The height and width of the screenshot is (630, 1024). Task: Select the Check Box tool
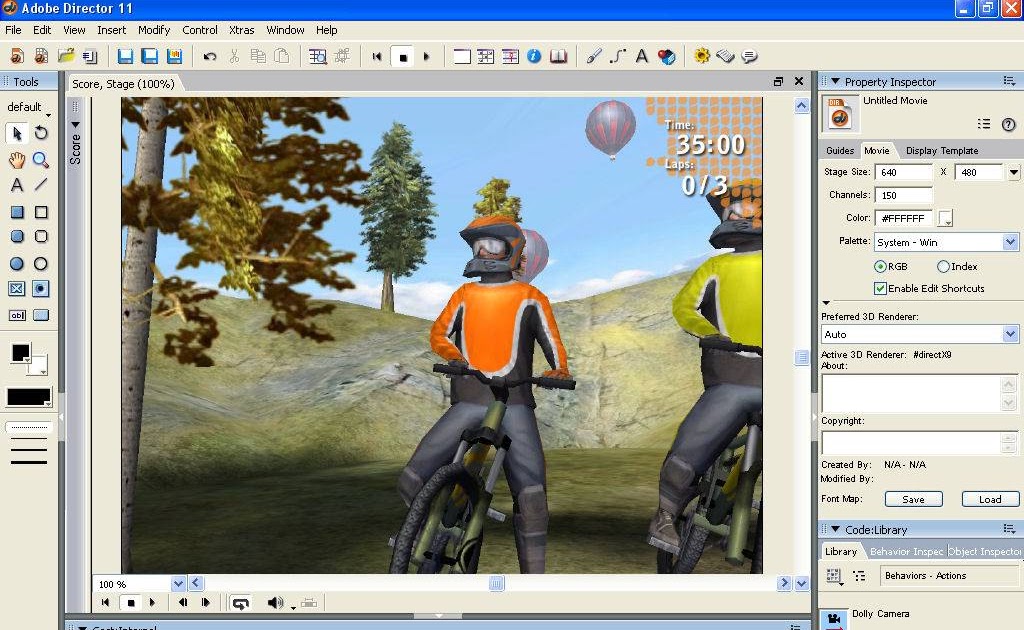pos(17,289)
